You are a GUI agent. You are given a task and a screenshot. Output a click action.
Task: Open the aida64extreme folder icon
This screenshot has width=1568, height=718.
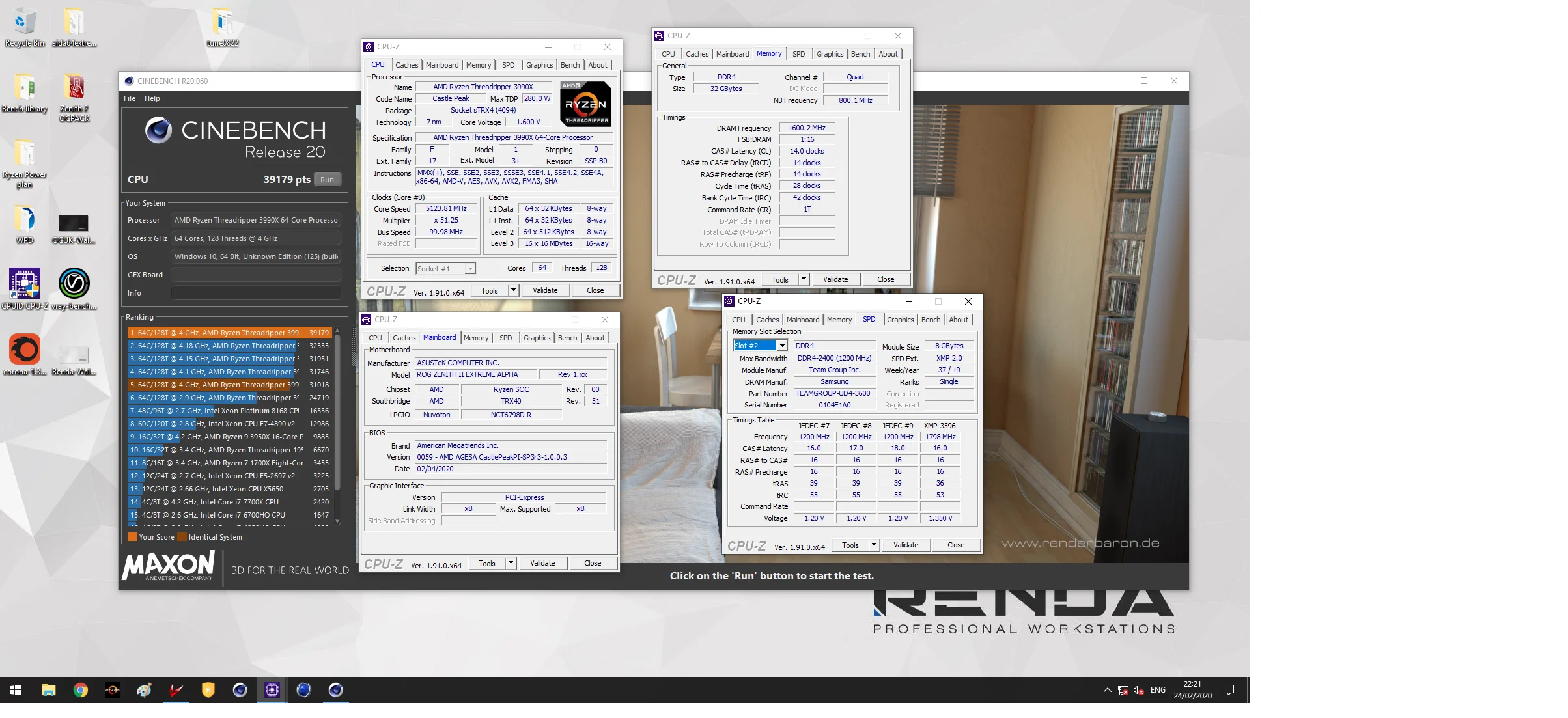click(74, 27)
